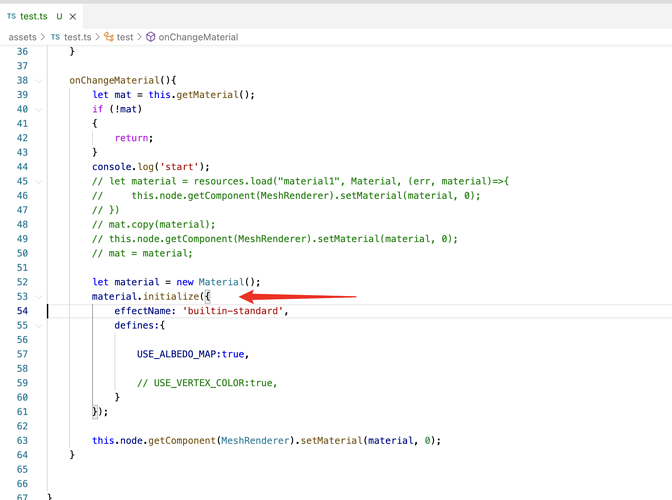Collapse the defines fold at line 55
672x500 pixels.
(39, 326)
